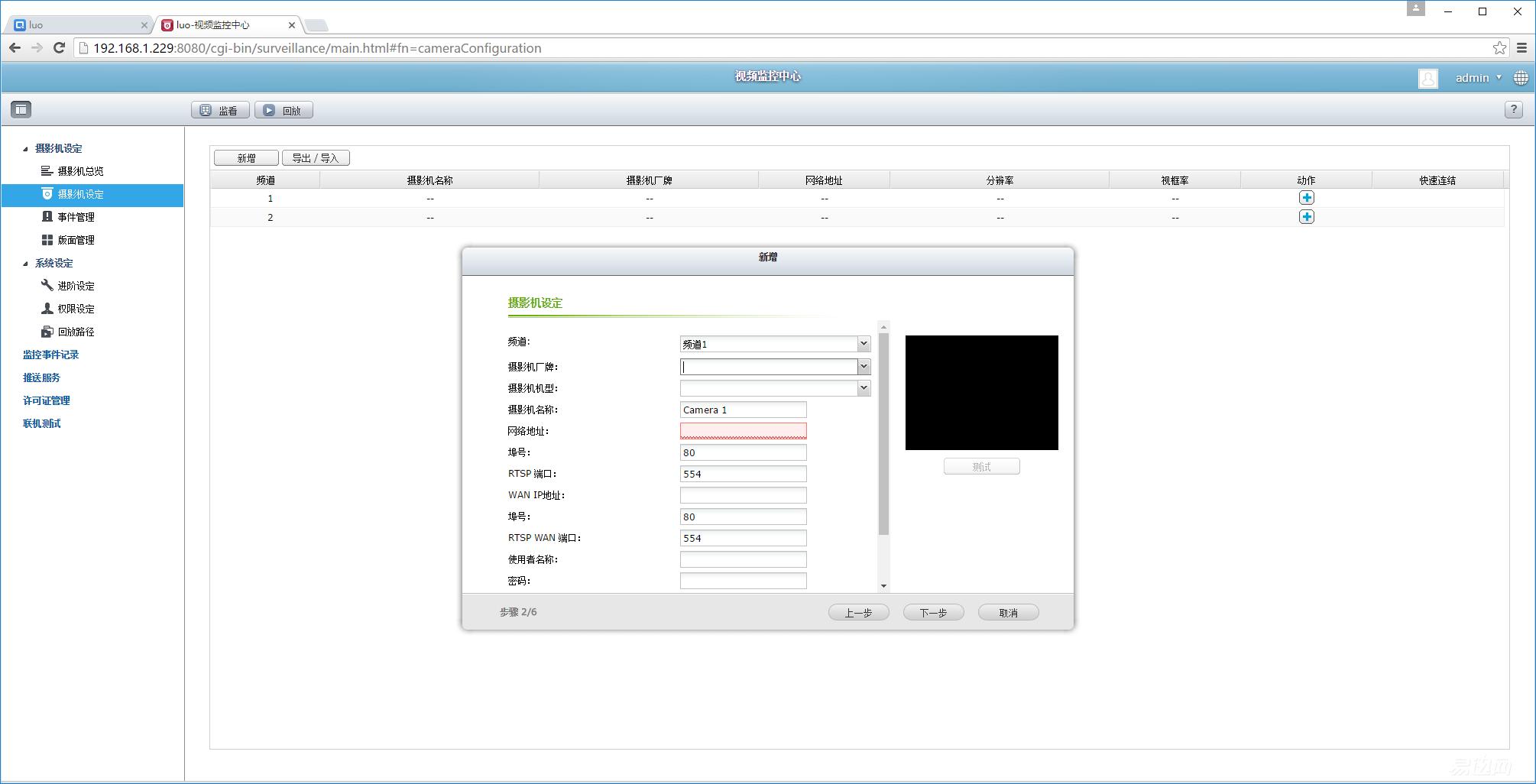Click the 网络地址 input field
This screenshot has height=784, width=1536.
tap(743, 432)
